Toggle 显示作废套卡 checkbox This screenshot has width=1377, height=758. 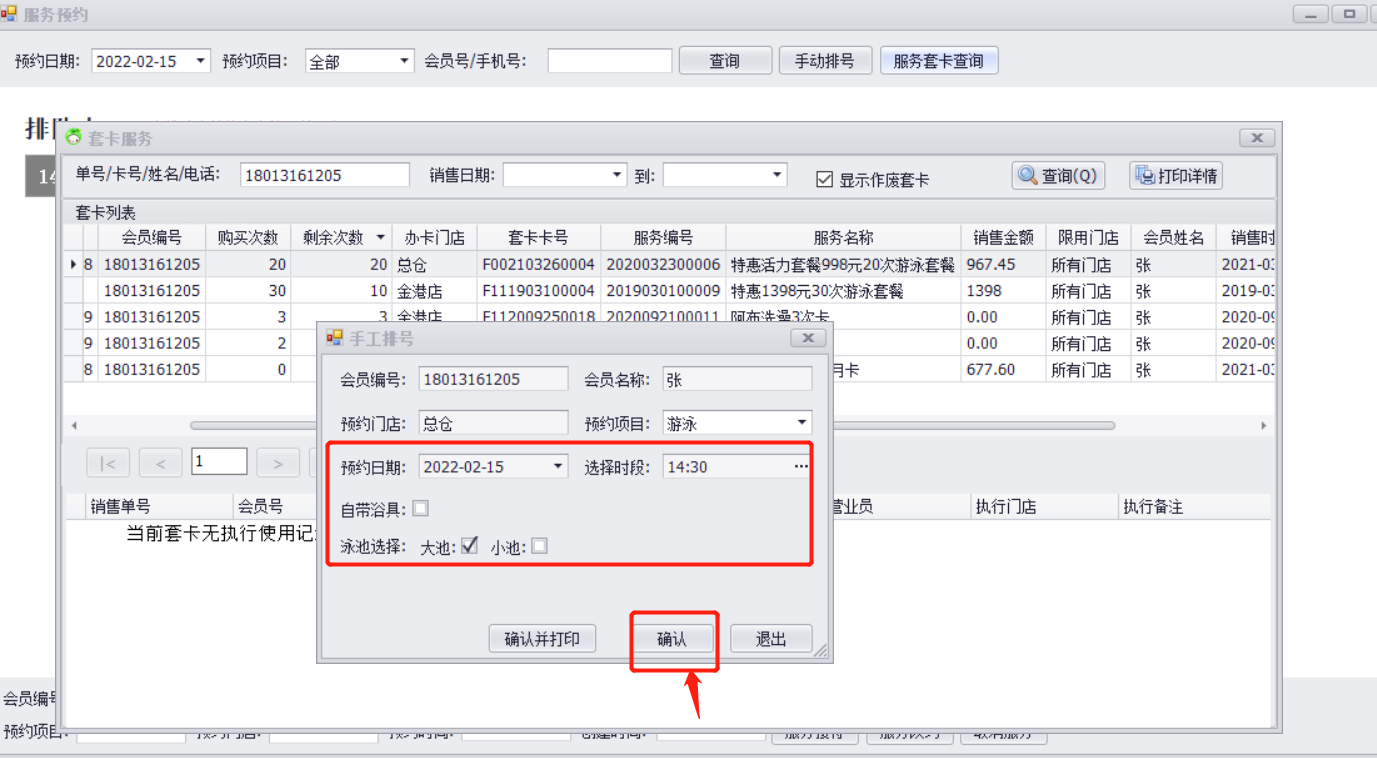coord(825,180)
